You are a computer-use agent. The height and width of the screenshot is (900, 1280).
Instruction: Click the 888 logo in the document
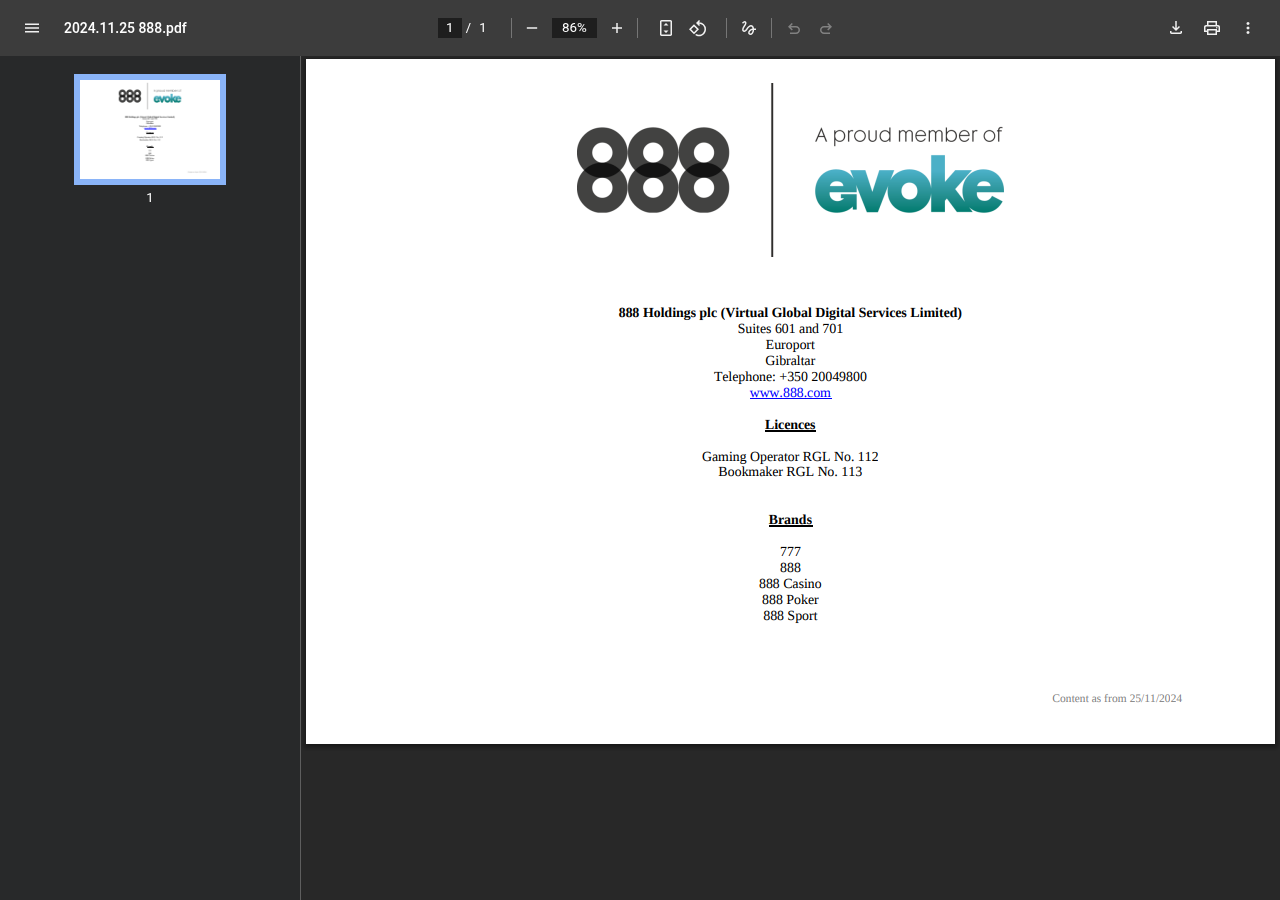click(653, 170)
